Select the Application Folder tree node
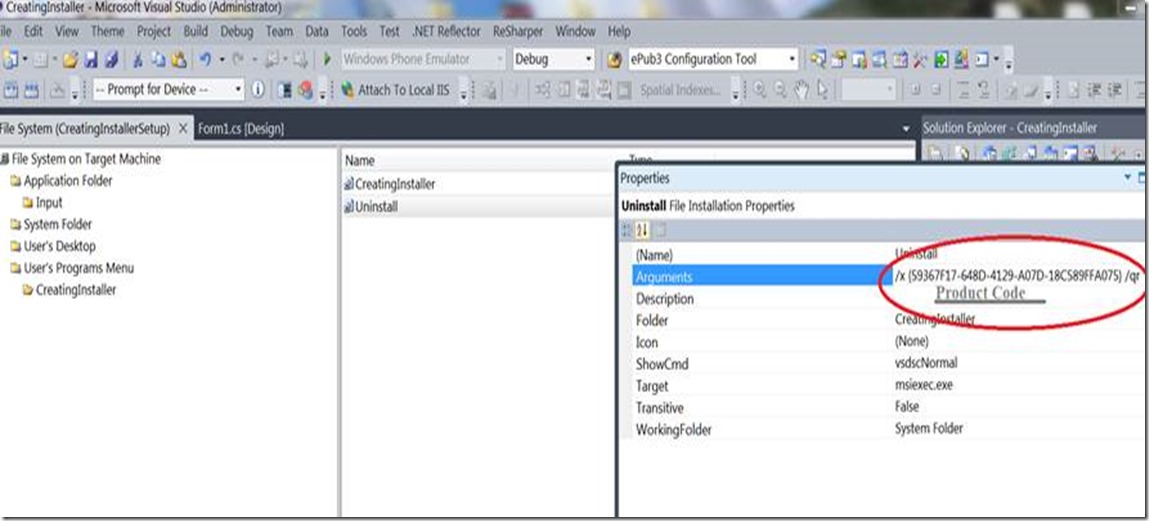This screenshot has width=1149, height=521. click(x=67, y=181)
